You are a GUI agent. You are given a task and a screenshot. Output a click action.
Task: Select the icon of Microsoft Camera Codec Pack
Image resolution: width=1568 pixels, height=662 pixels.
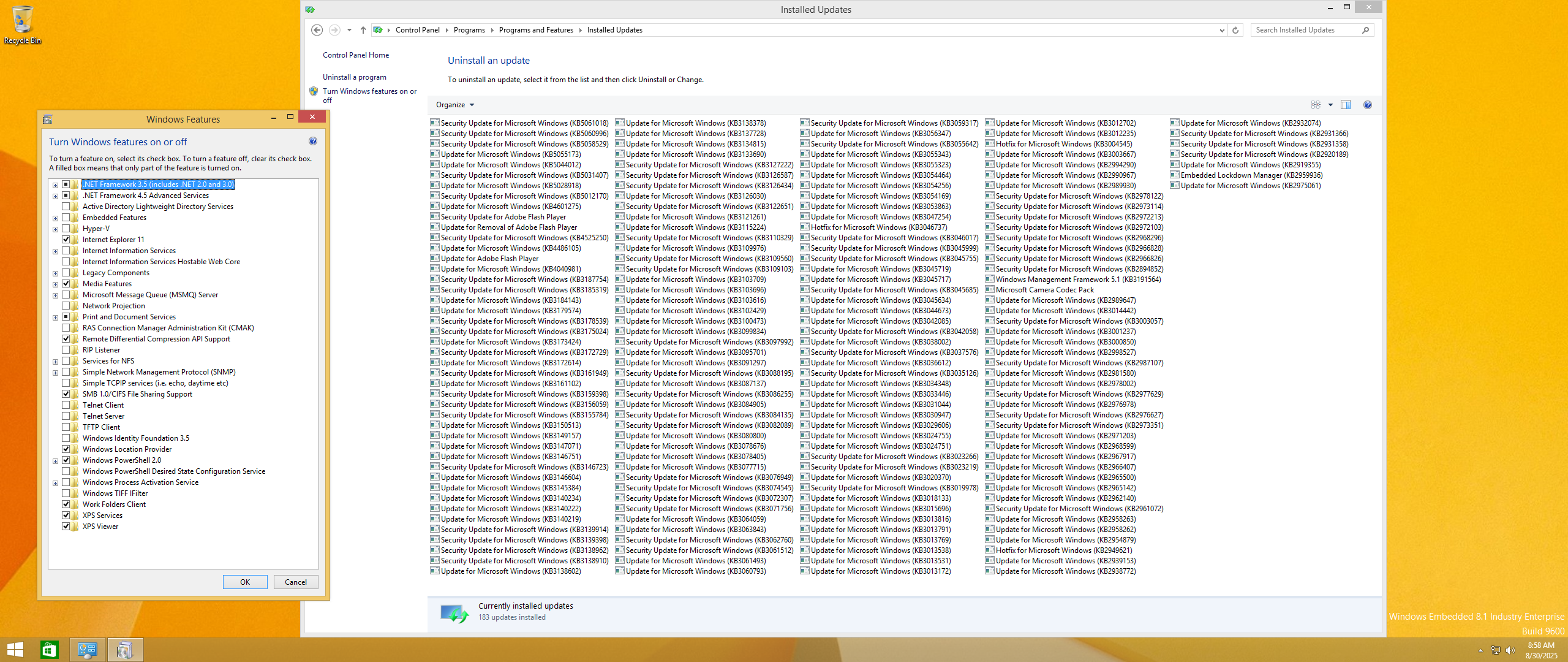pos(990,289)
